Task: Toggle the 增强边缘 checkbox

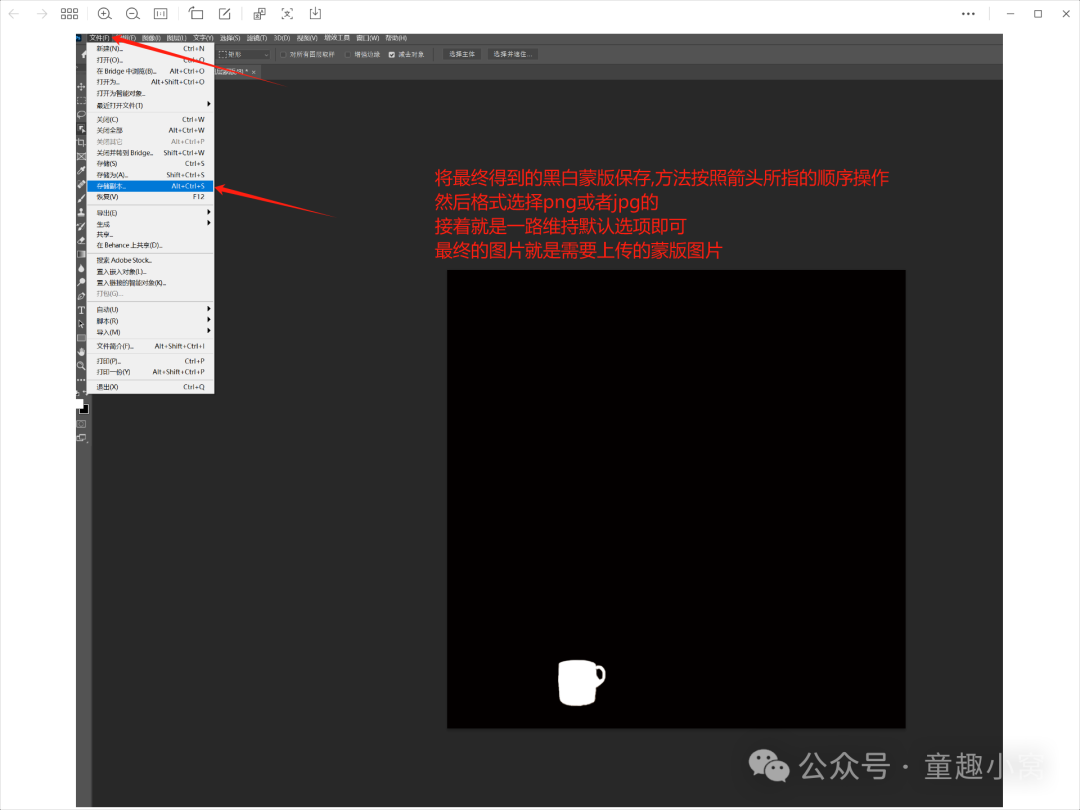Action: coord(348,54)
